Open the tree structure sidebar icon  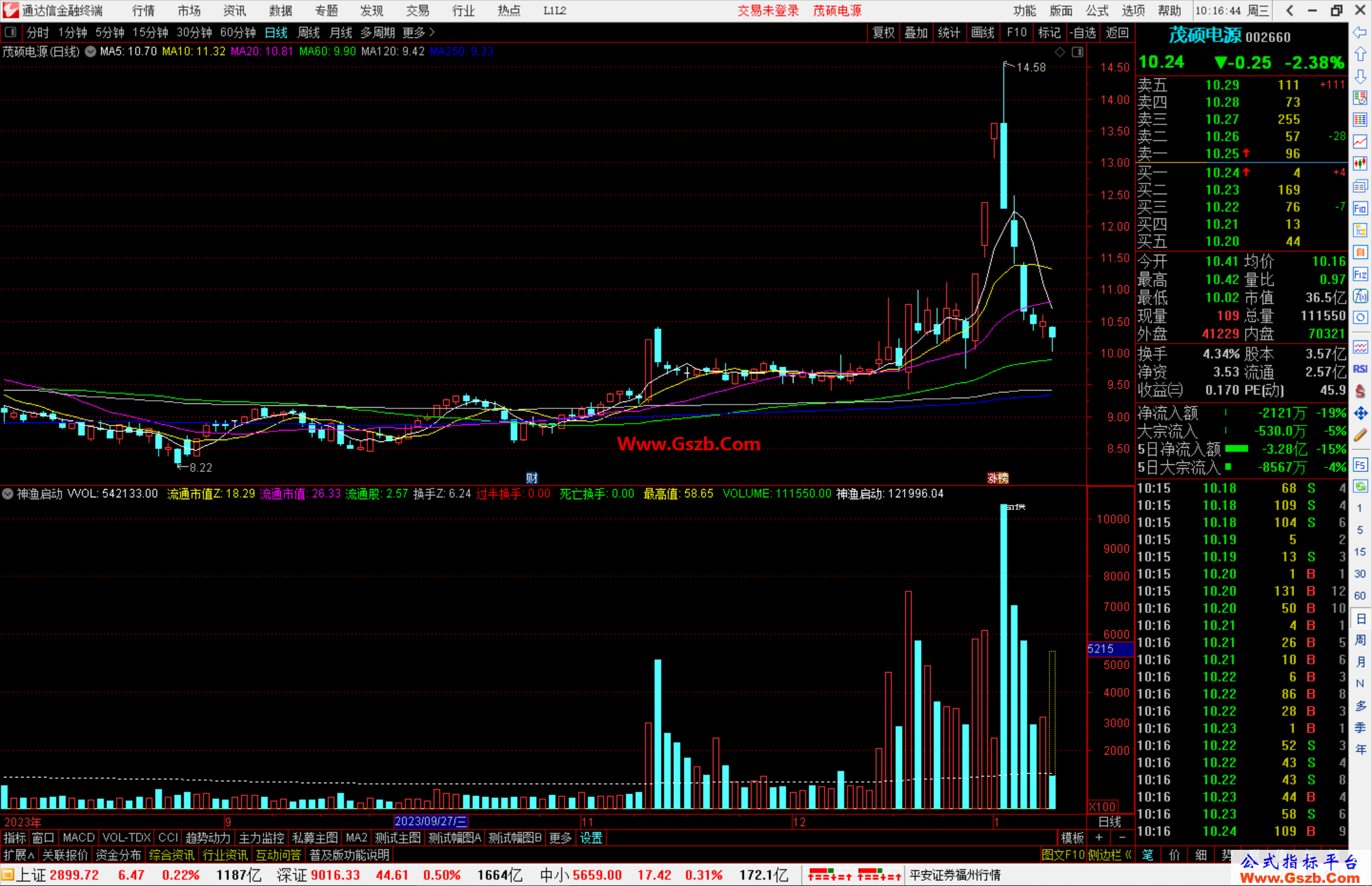(x=1360, y=230)
